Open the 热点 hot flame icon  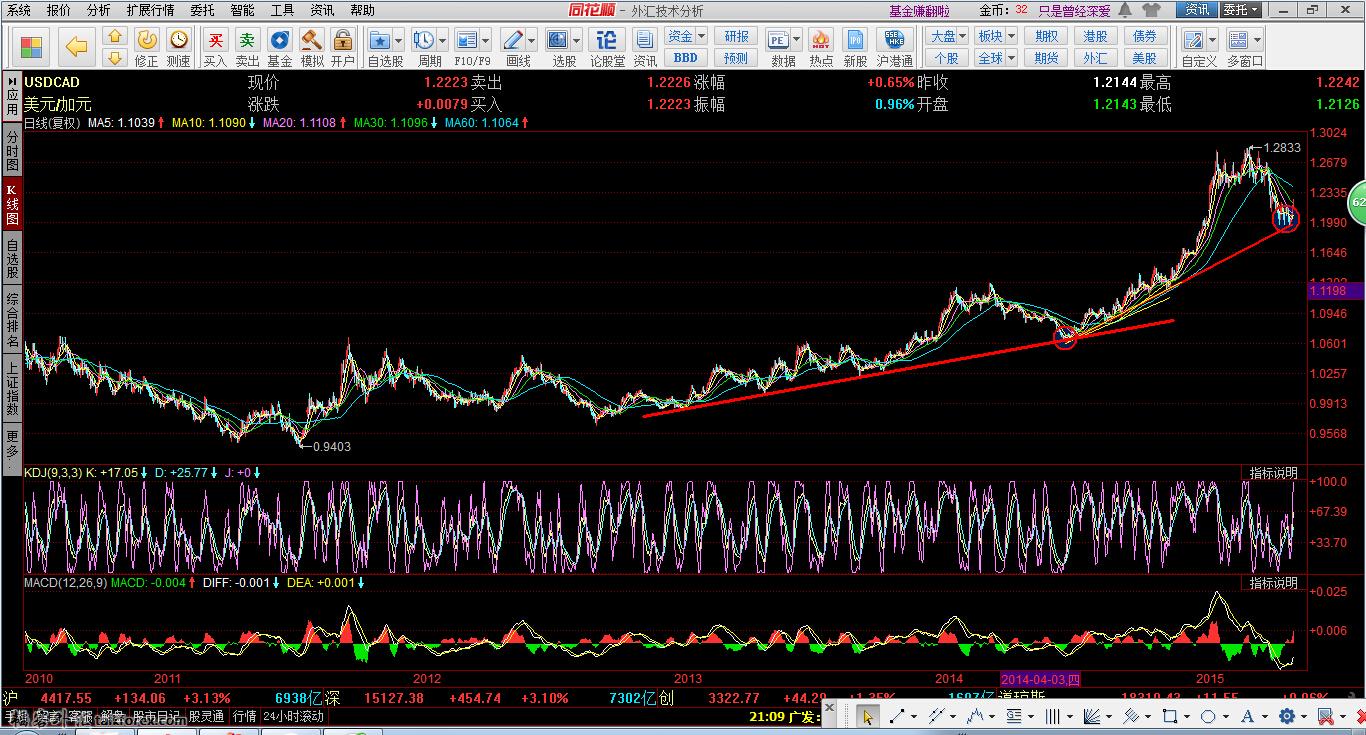(x=821, y=40)
